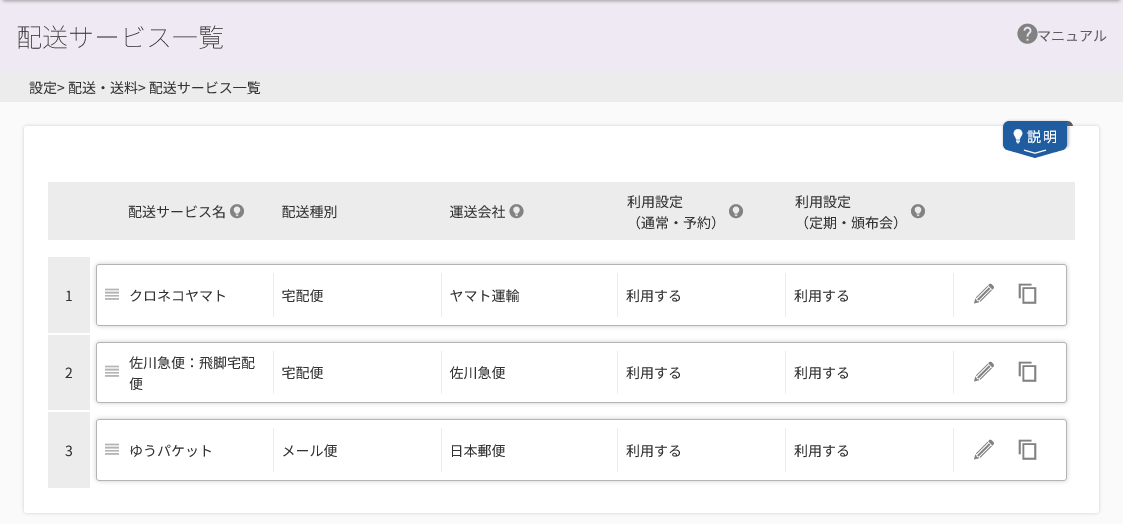Screen dimensions: 1123x524
Task: Expand the 説明 help banner
Action: click(1035, 139)
